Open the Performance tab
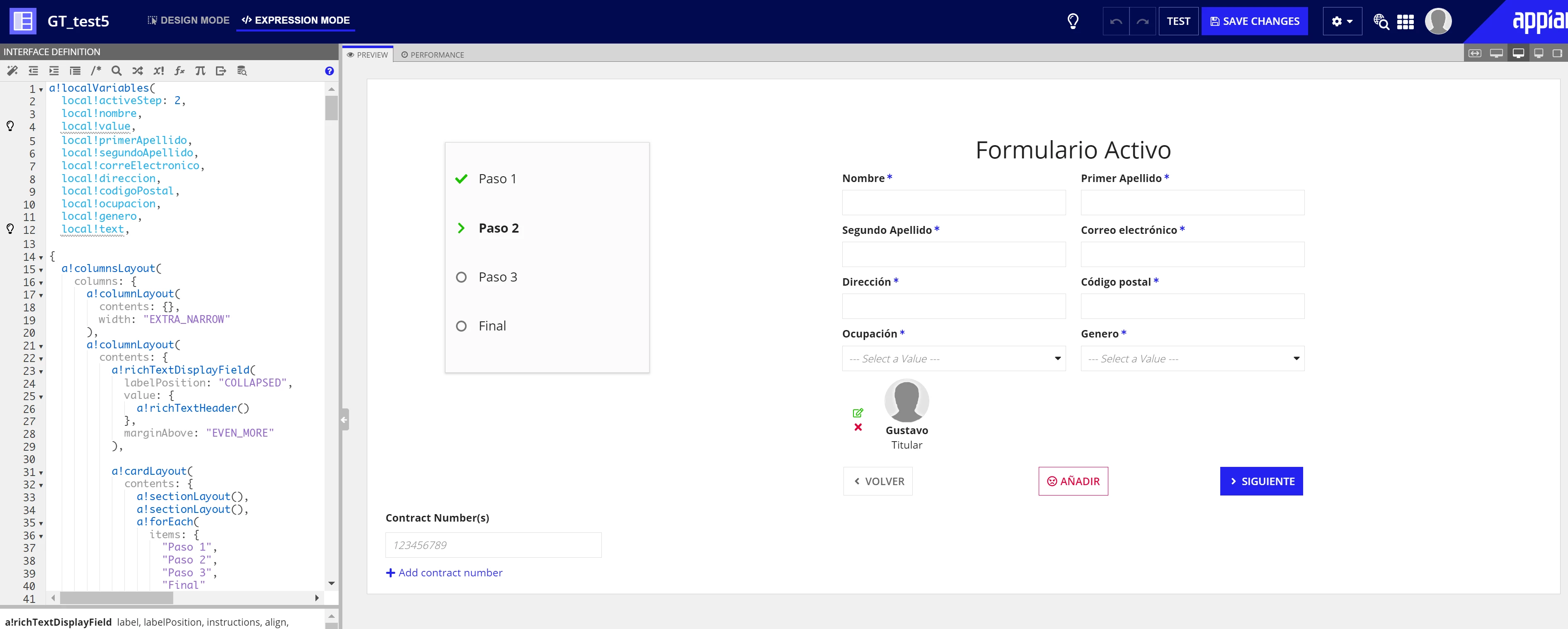Viewport: 1568px width, 629px height. (433, 55)
